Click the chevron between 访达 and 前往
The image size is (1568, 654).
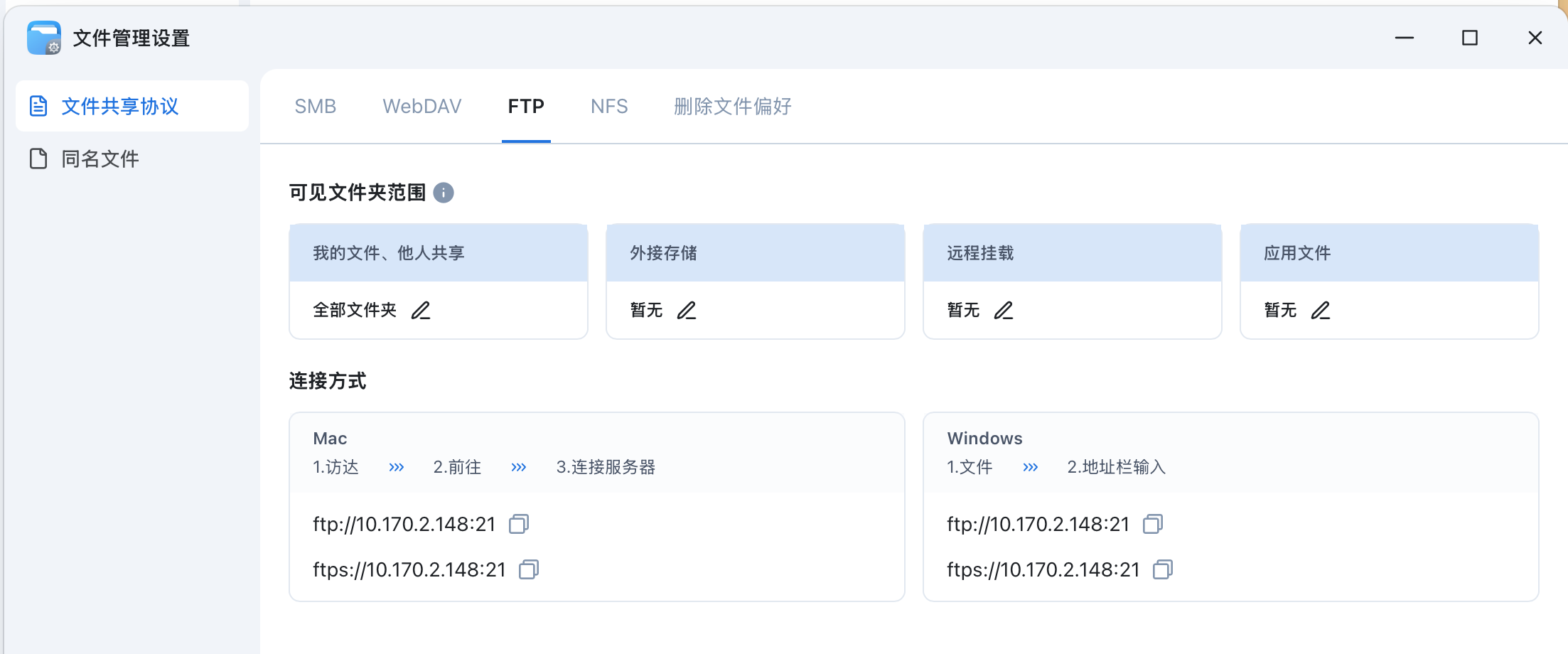pyautogui.click(x=396, y=467)
